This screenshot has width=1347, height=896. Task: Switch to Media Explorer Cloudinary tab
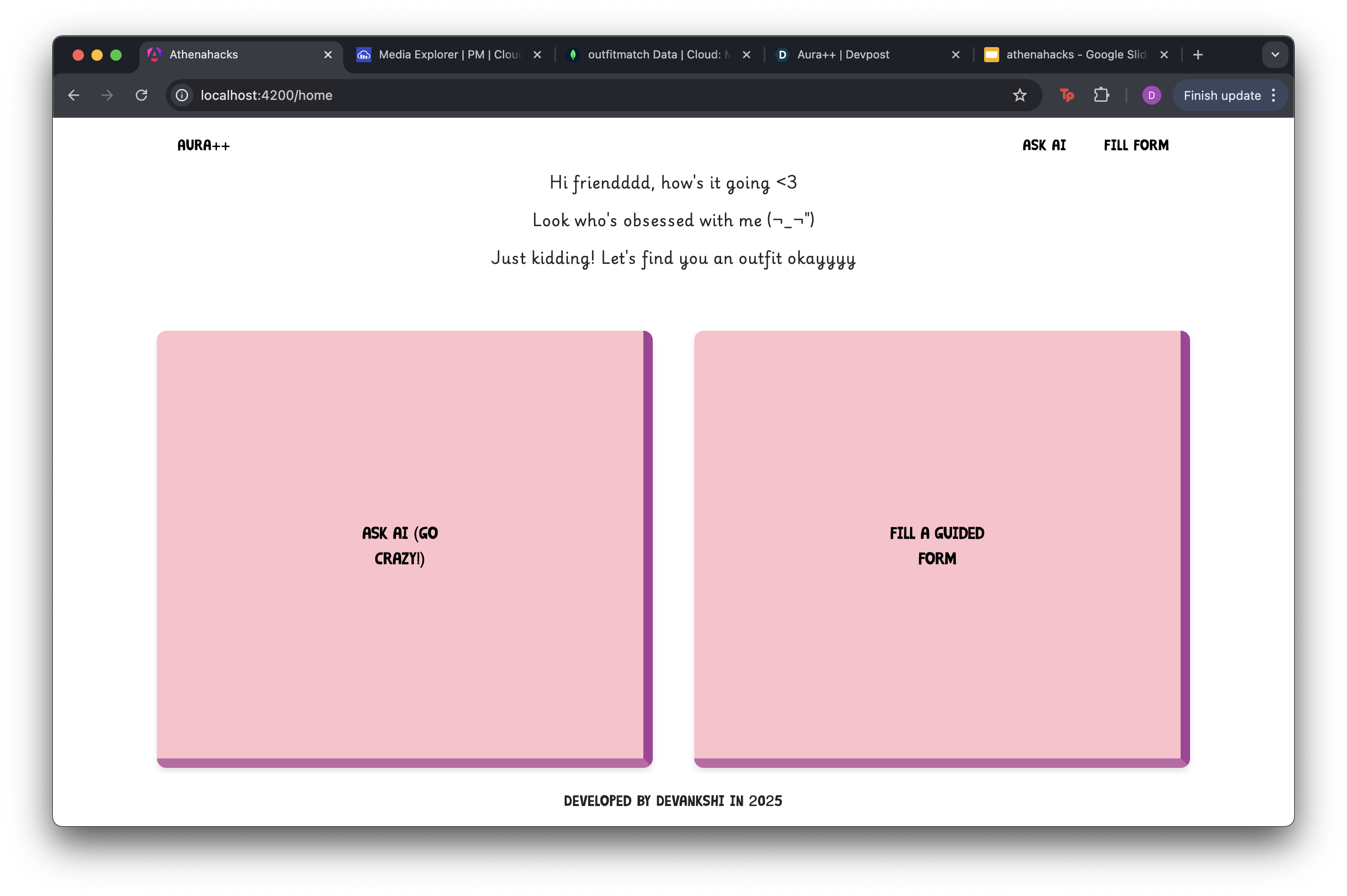click(449, 55)
